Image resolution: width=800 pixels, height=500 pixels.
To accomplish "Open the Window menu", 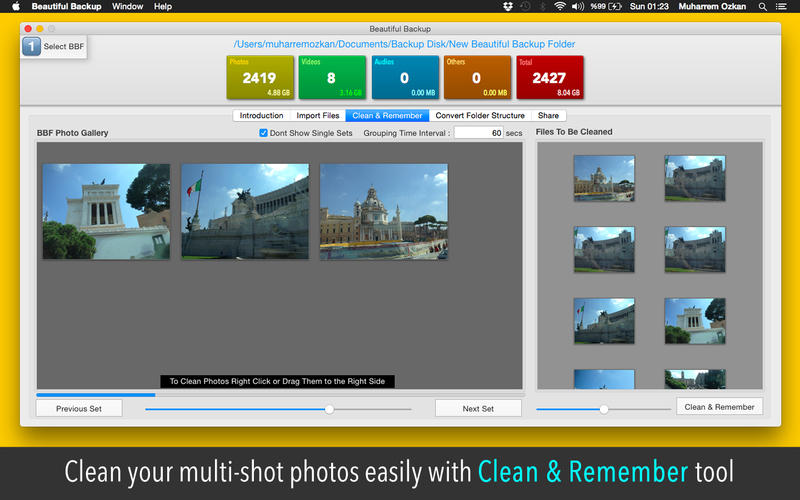I will click(x=127, y=6).
